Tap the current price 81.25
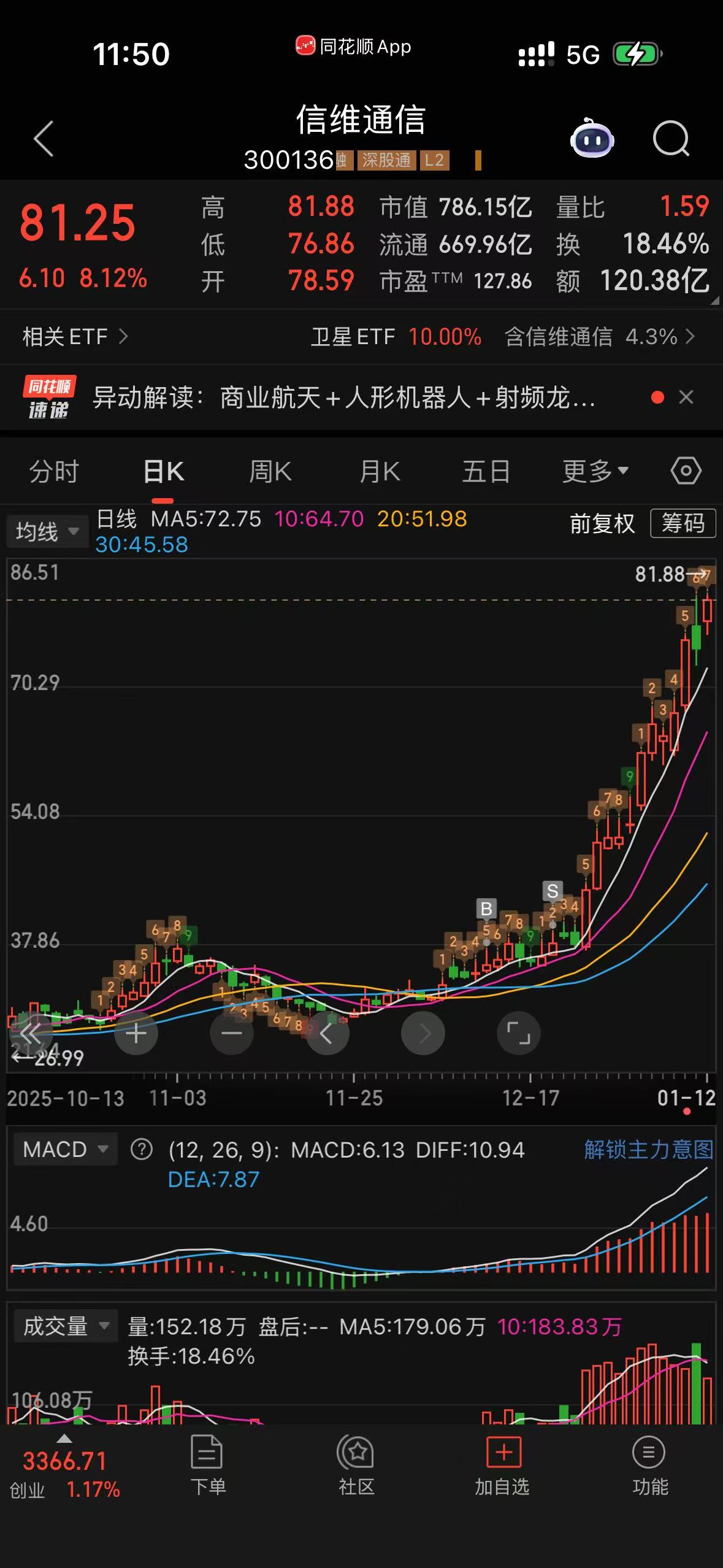This screenshot has width=723, height=1568. 77,223
